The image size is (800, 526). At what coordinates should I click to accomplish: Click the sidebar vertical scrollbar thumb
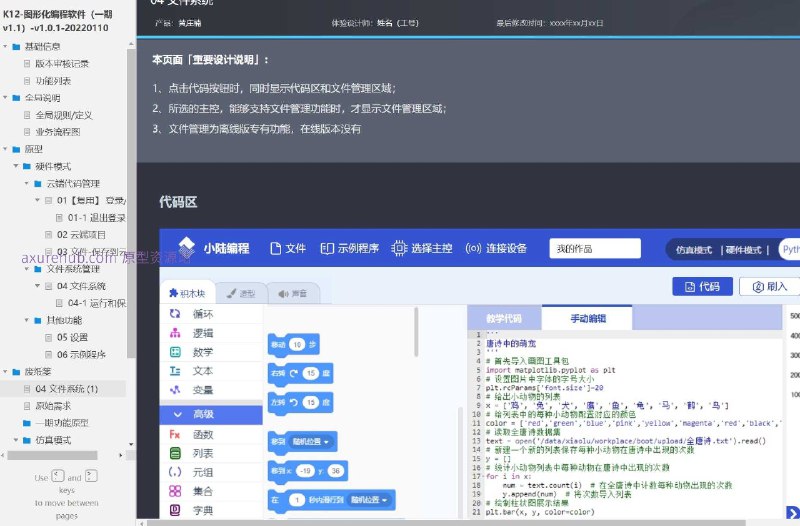point(131,204)
